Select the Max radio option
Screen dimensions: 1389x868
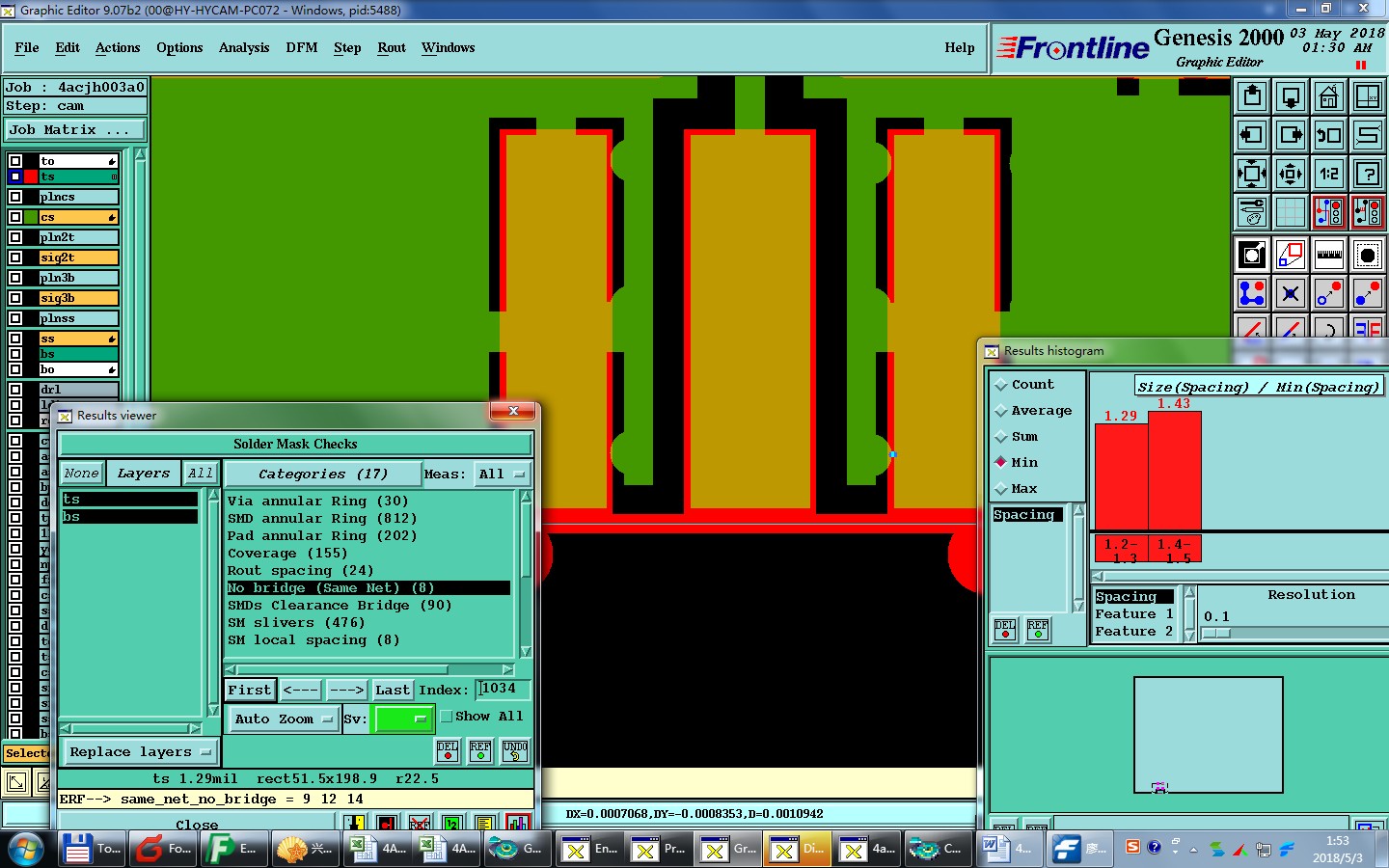pyautogui.click(x=1001, y=489)
